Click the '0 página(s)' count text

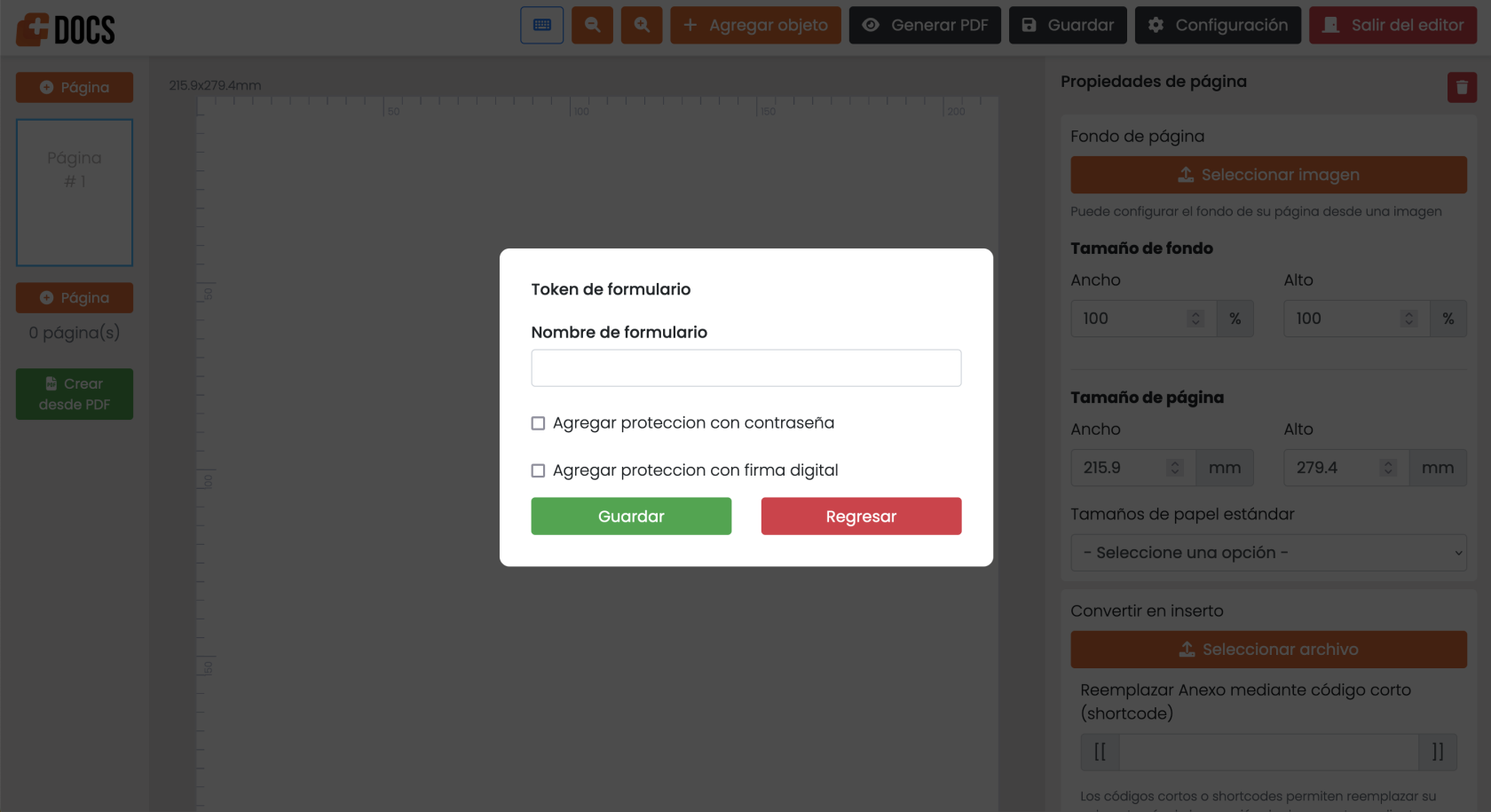click(75, 333)
